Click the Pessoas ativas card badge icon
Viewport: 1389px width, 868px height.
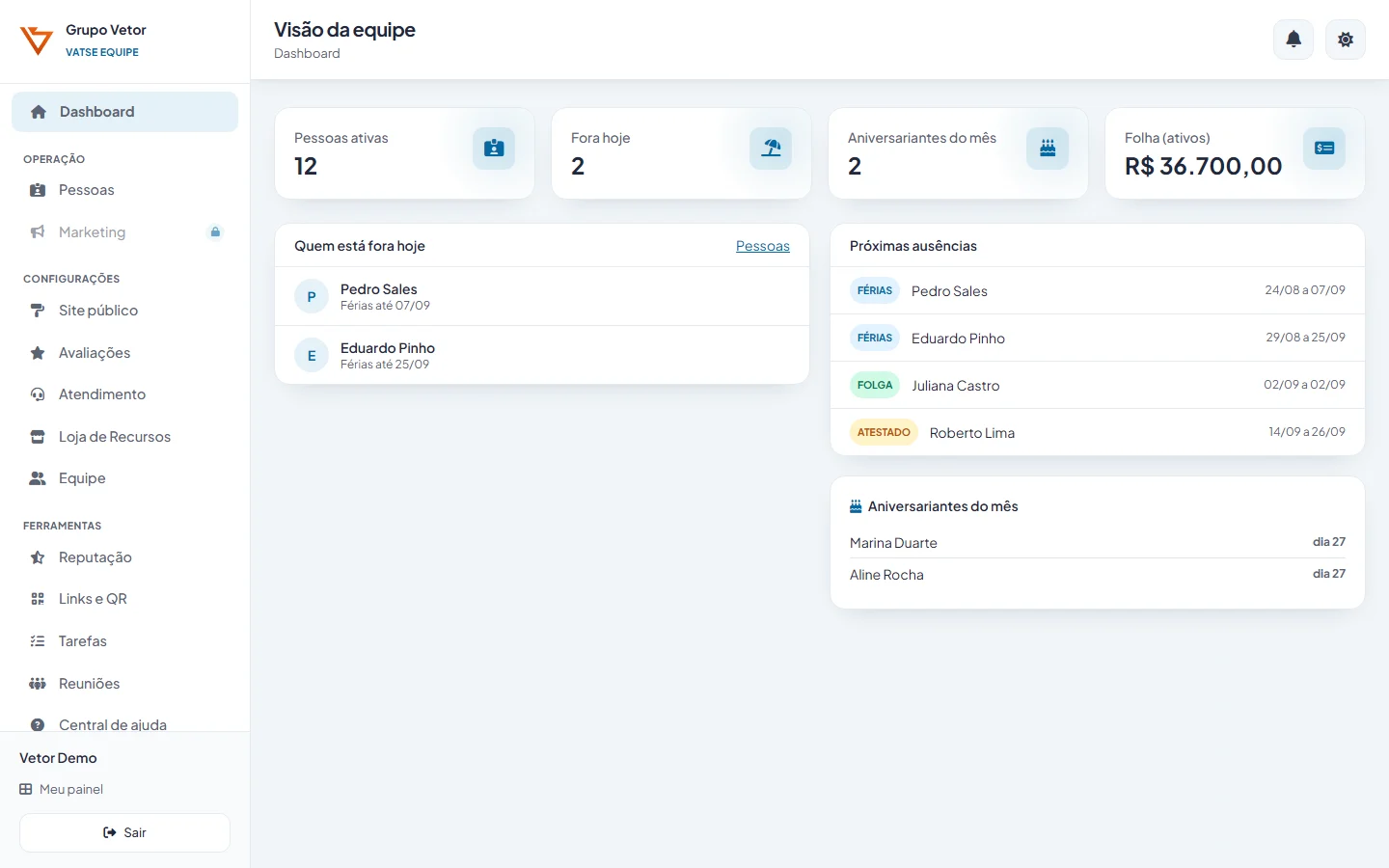tap(494, 149)
